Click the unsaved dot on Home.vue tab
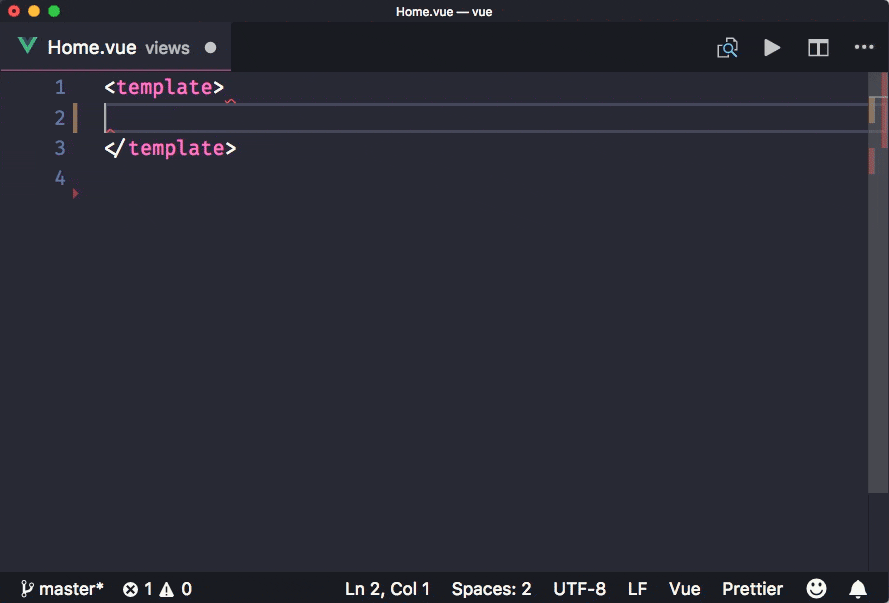Viewport: 889px width, 603px height. (x=210, y=48)
